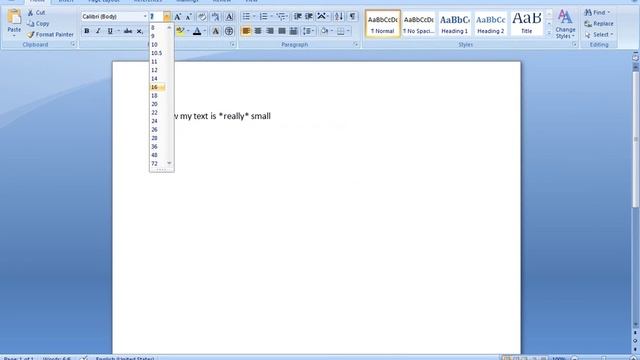The height and width of the screenshot is (360, 640).
Task: Launch the Styles pane launcher
Action: (x=574, y=44)
